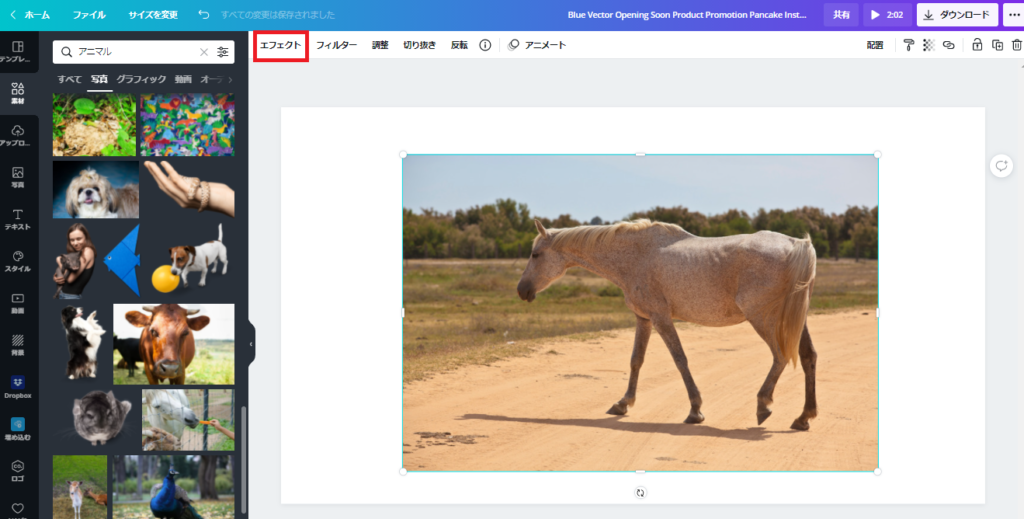Open the Text tool in sidebar
The height and width of the screenshot is (519, 1024).
18,219
